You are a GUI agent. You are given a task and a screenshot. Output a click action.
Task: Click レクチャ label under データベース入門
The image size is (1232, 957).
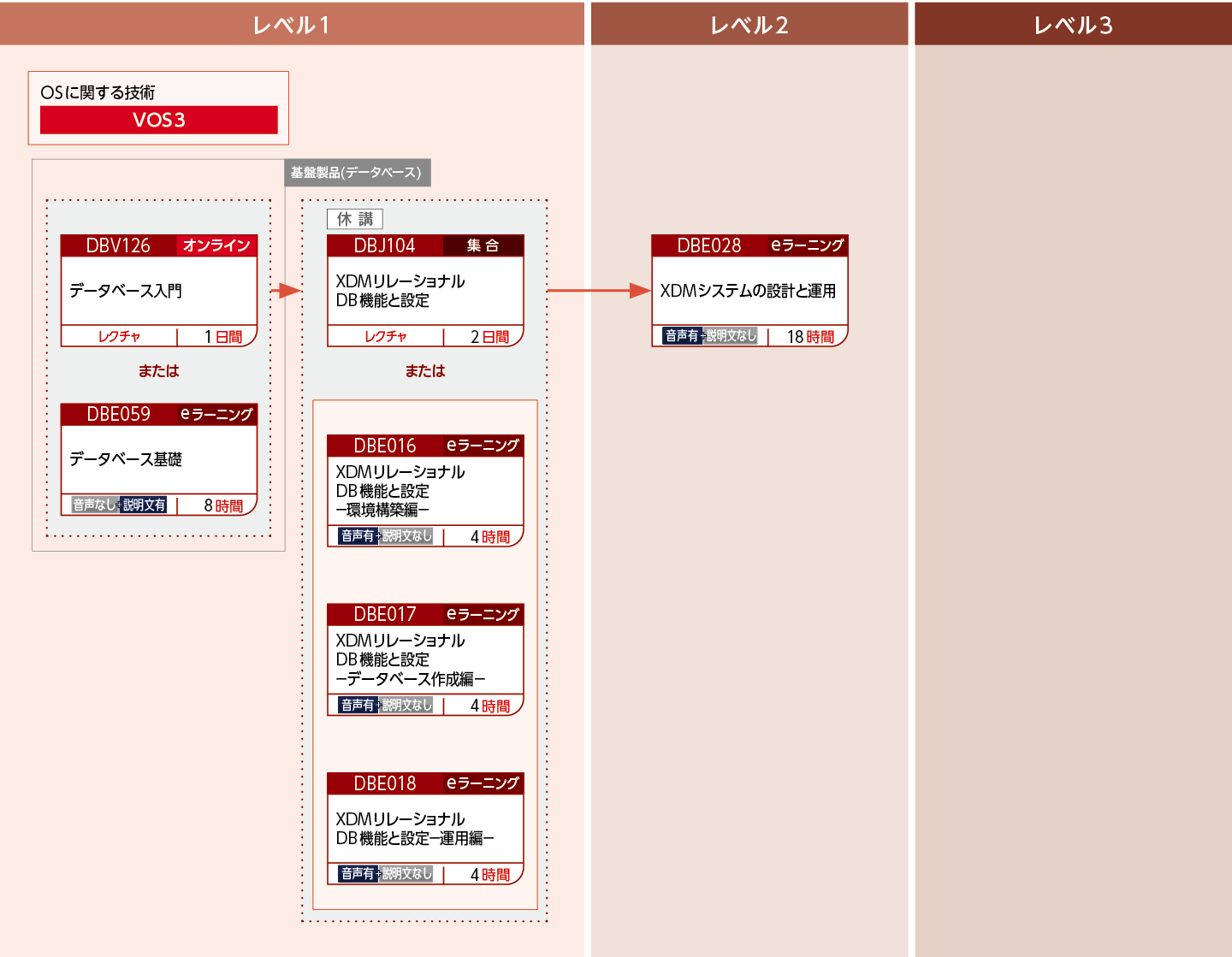119,336
